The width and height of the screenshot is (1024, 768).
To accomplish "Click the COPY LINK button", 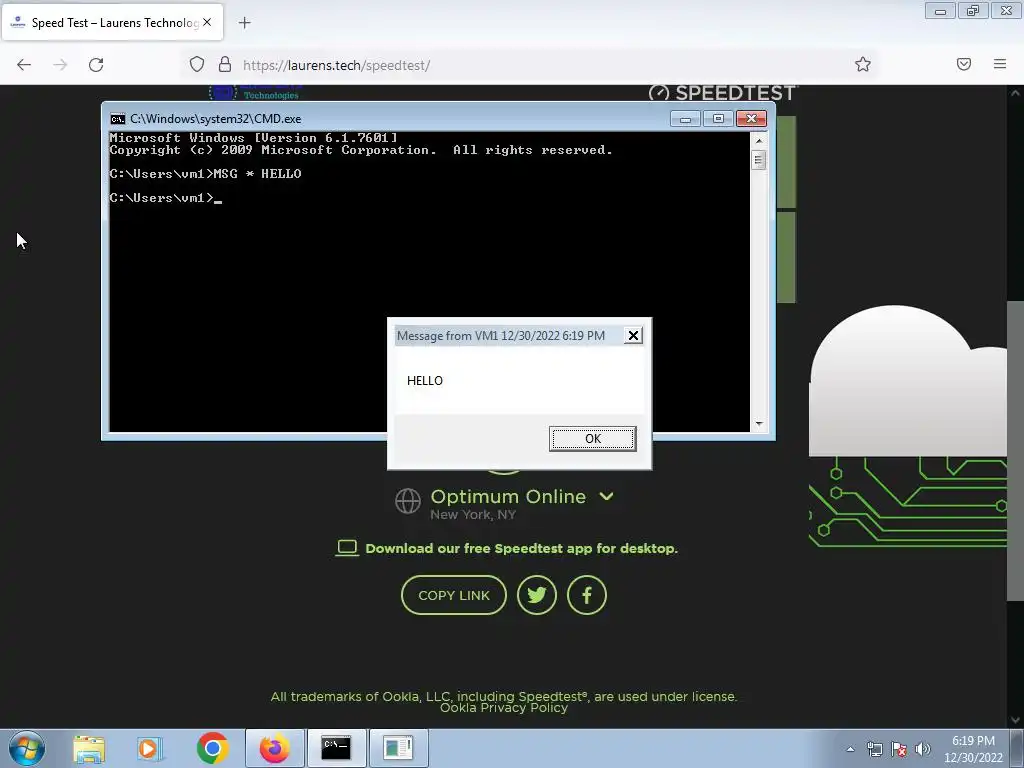I will point(454,595).
